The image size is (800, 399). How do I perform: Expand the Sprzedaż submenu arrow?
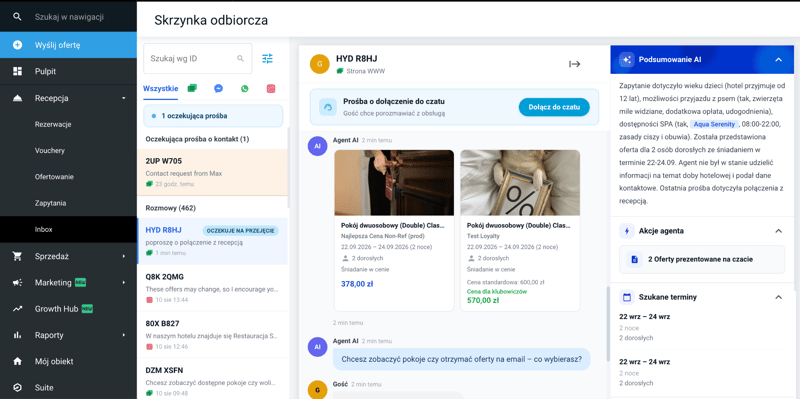123,256
